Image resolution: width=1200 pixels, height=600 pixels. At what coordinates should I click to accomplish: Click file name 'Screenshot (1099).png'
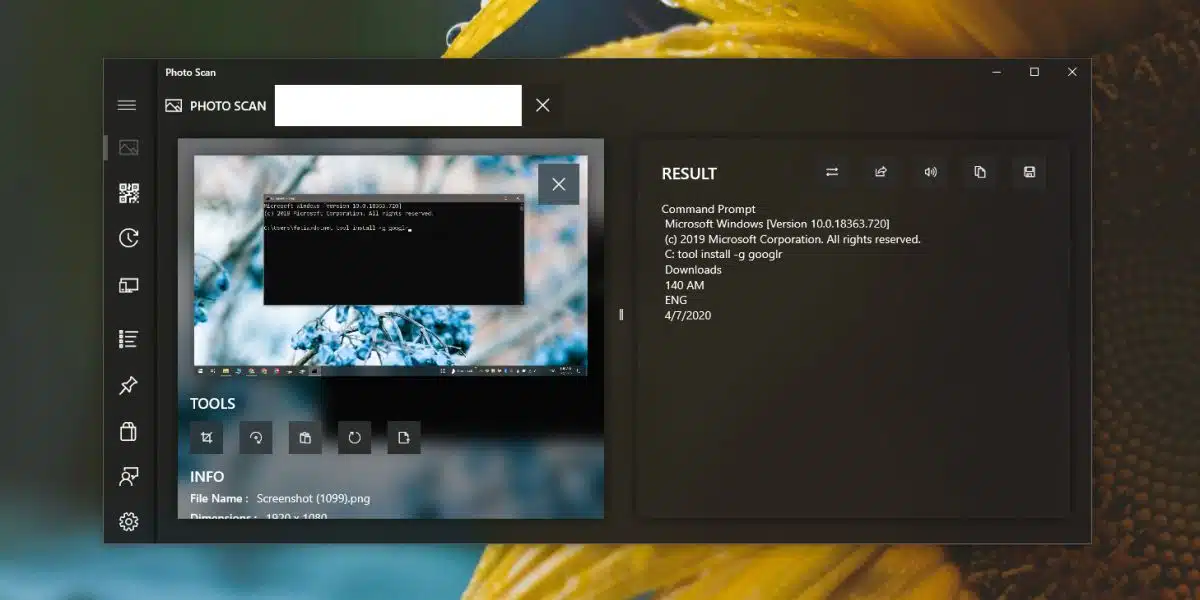313,498
